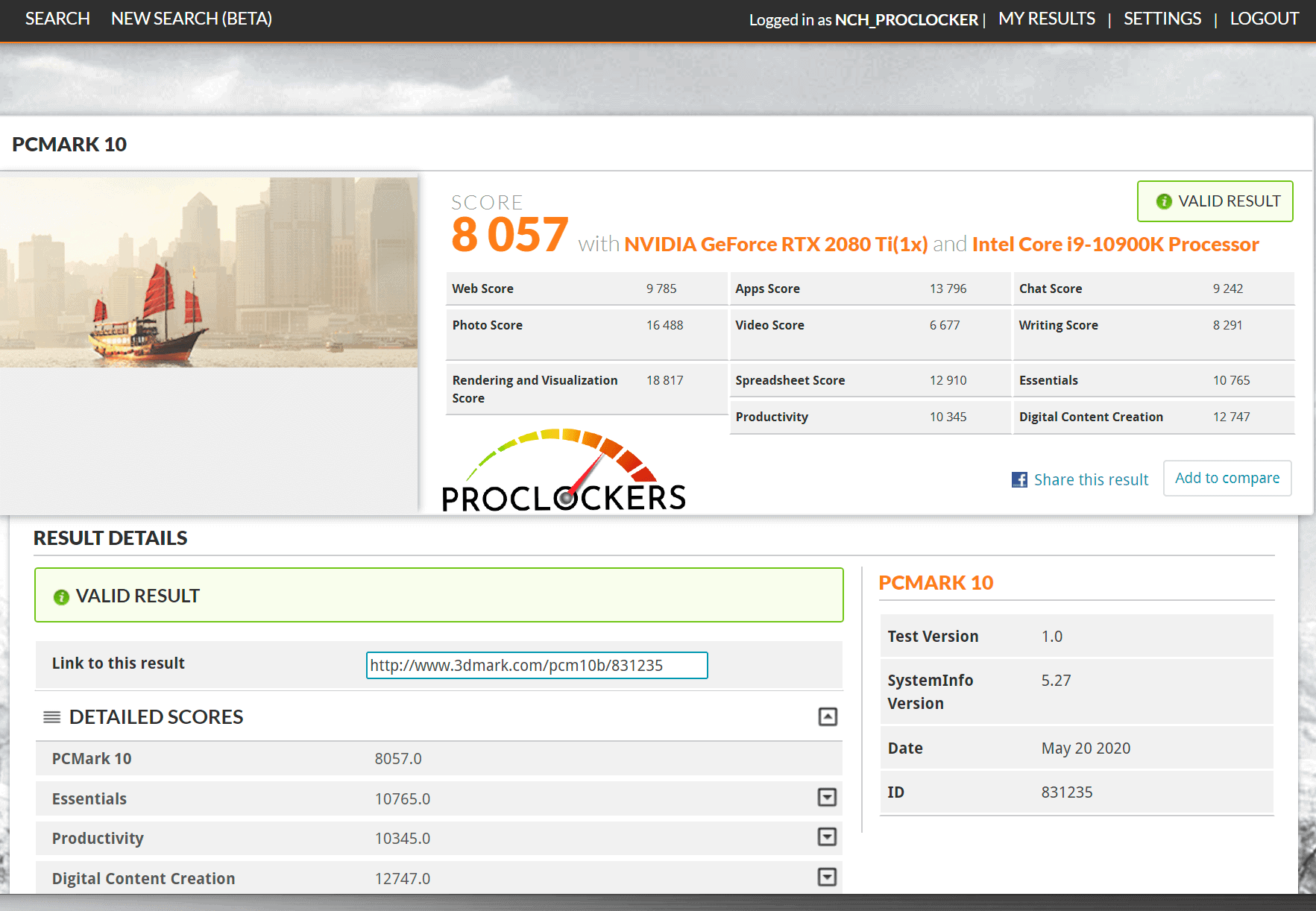Click the Writing Score value 8 291

(1227, 325)
